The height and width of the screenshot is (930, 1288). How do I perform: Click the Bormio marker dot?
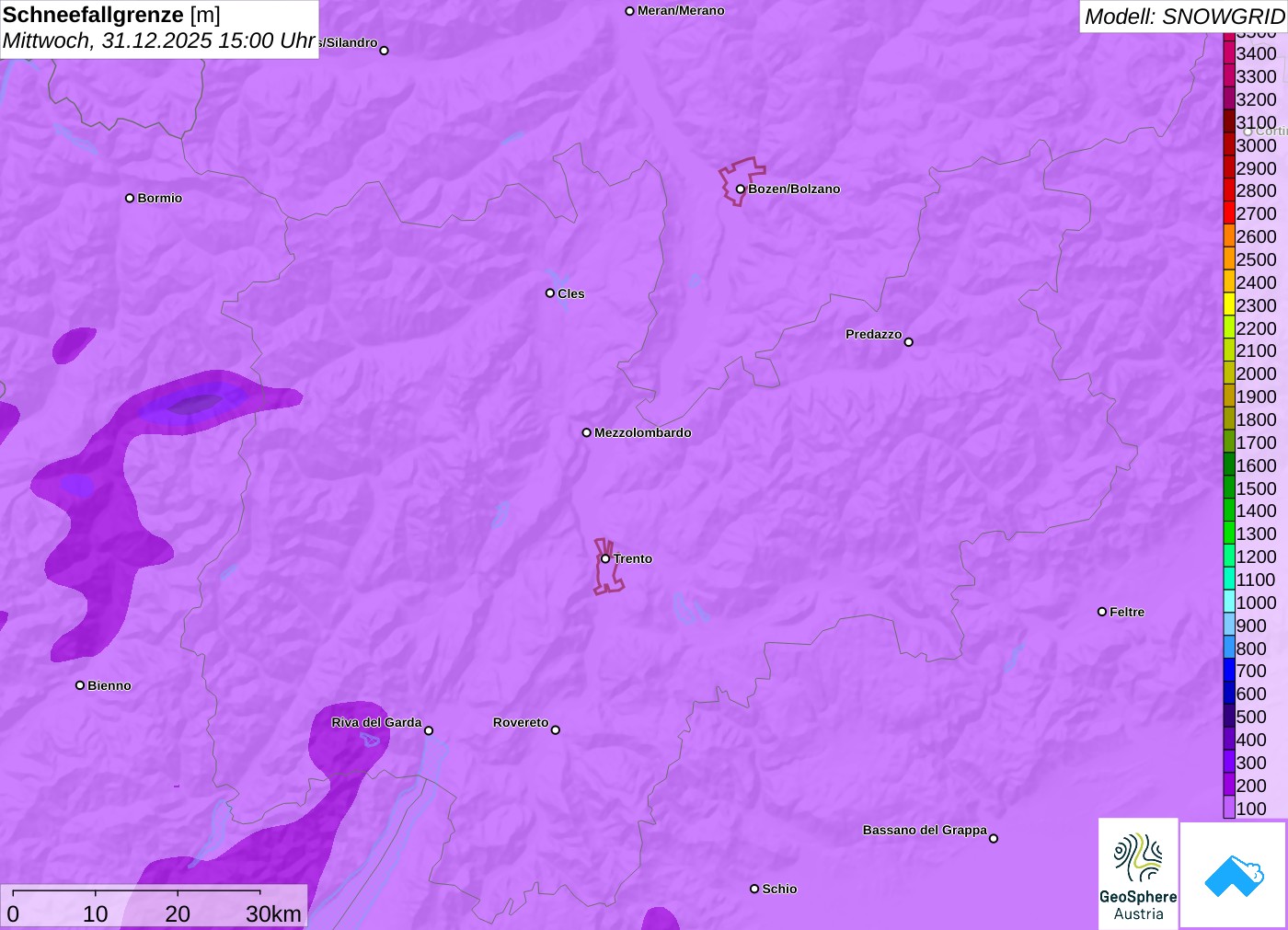coord(130,198)
